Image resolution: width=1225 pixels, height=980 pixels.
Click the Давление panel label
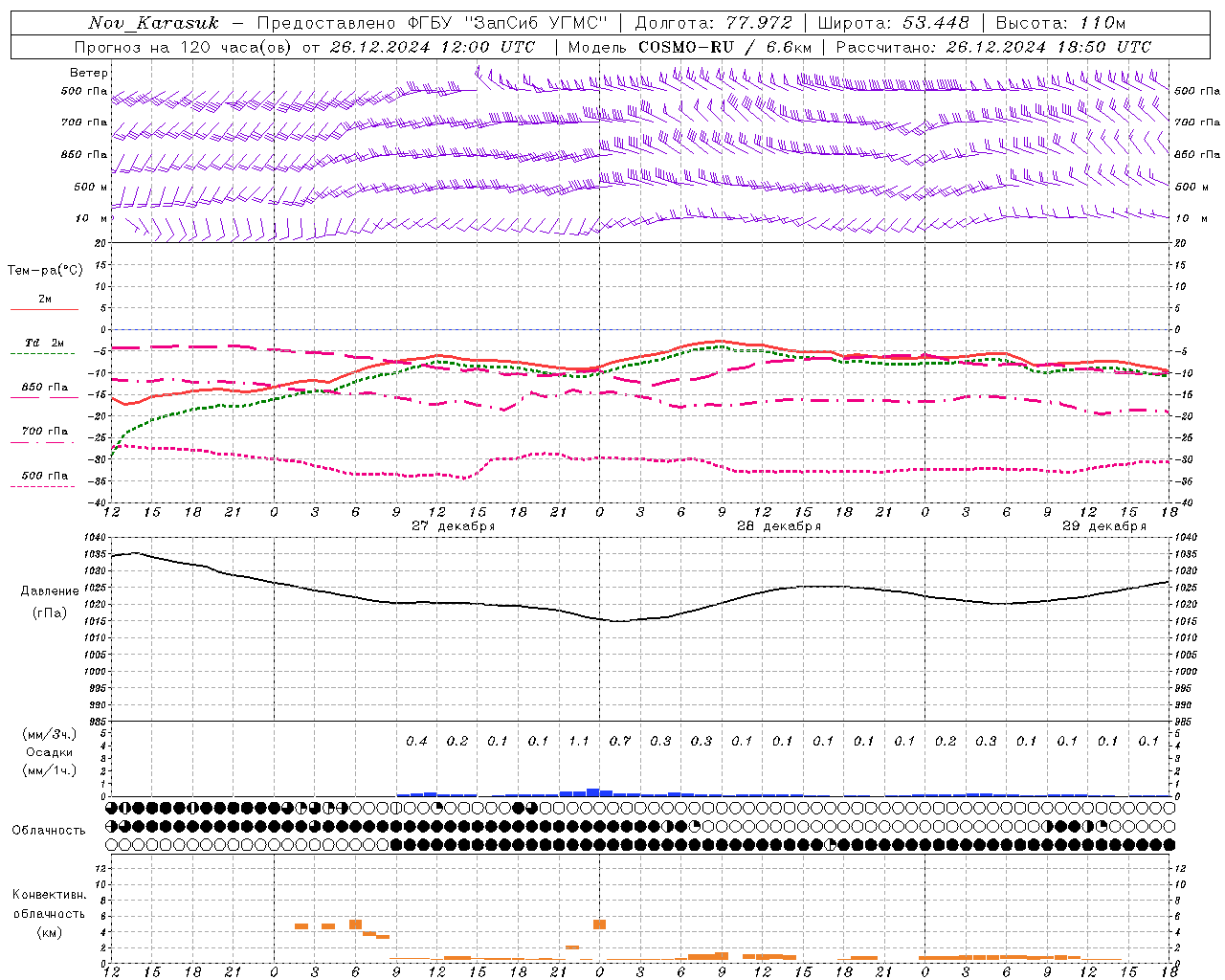(x=50, y=591)
